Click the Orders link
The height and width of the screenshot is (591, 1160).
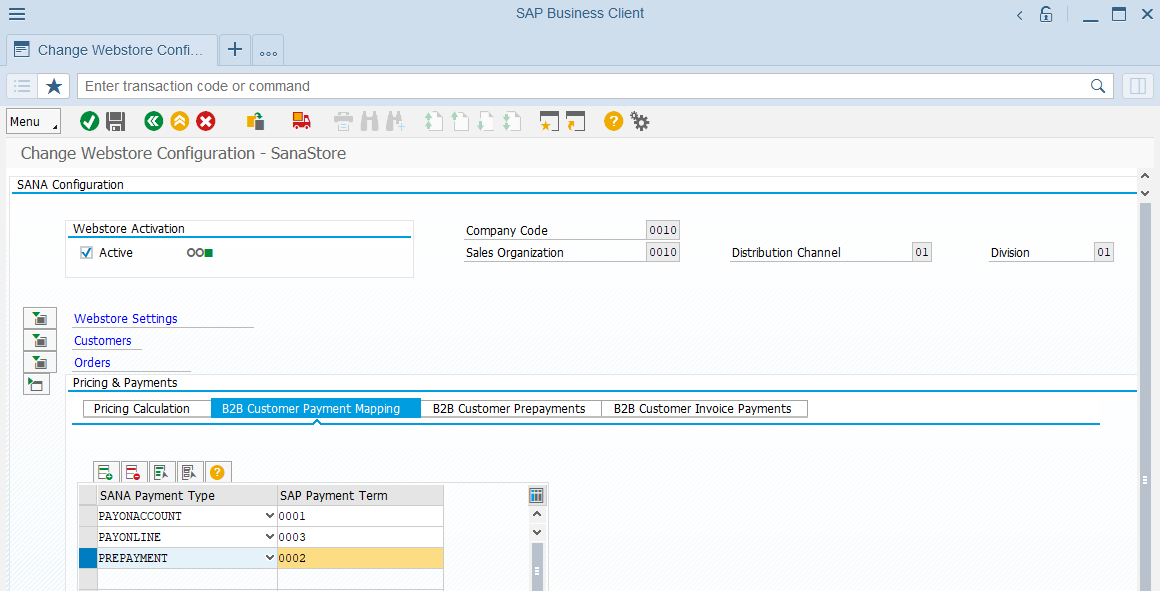pyautogui.click(x=92, y=362)
